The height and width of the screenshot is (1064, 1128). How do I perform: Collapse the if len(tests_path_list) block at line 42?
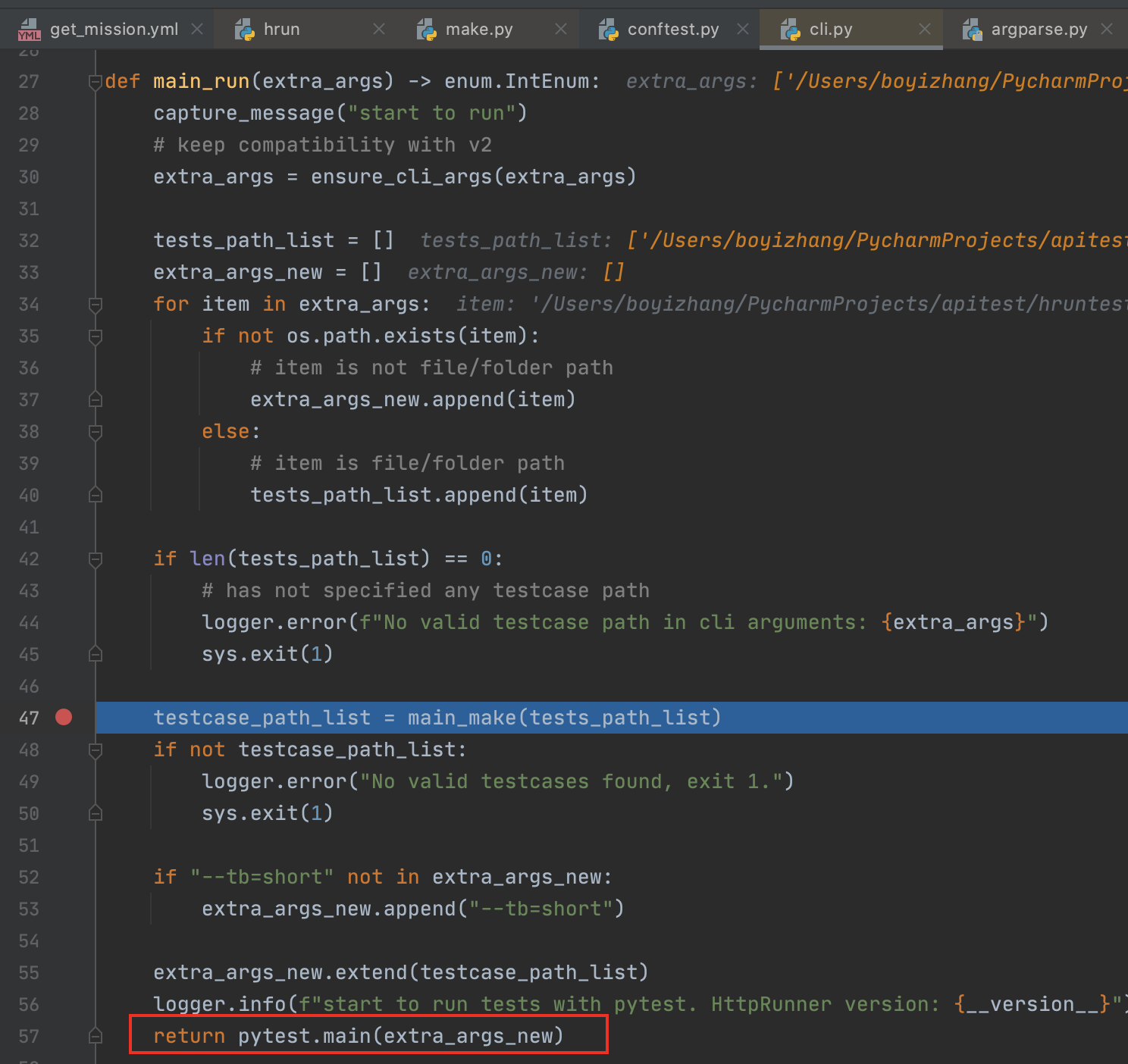click(96, 559)
